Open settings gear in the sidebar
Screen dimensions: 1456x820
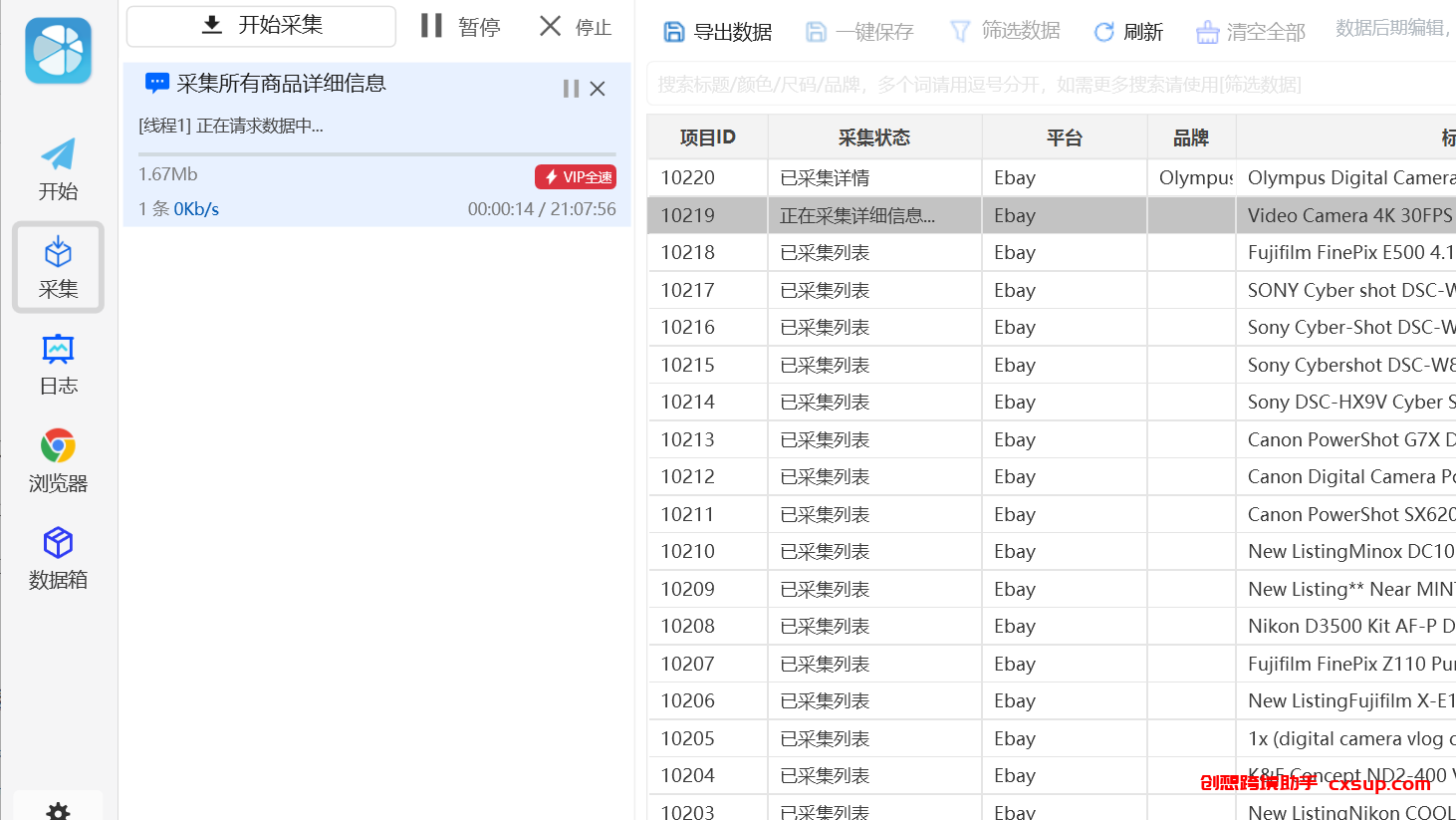[59, 811]
